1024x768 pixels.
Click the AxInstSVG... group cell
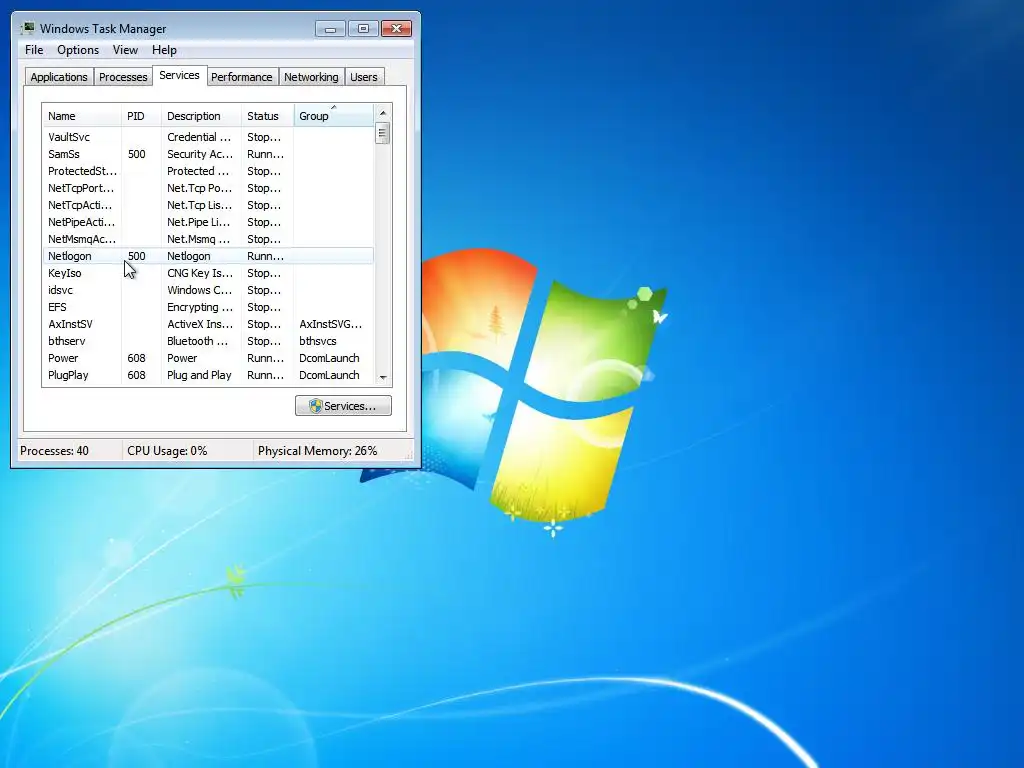pos(330,324)
